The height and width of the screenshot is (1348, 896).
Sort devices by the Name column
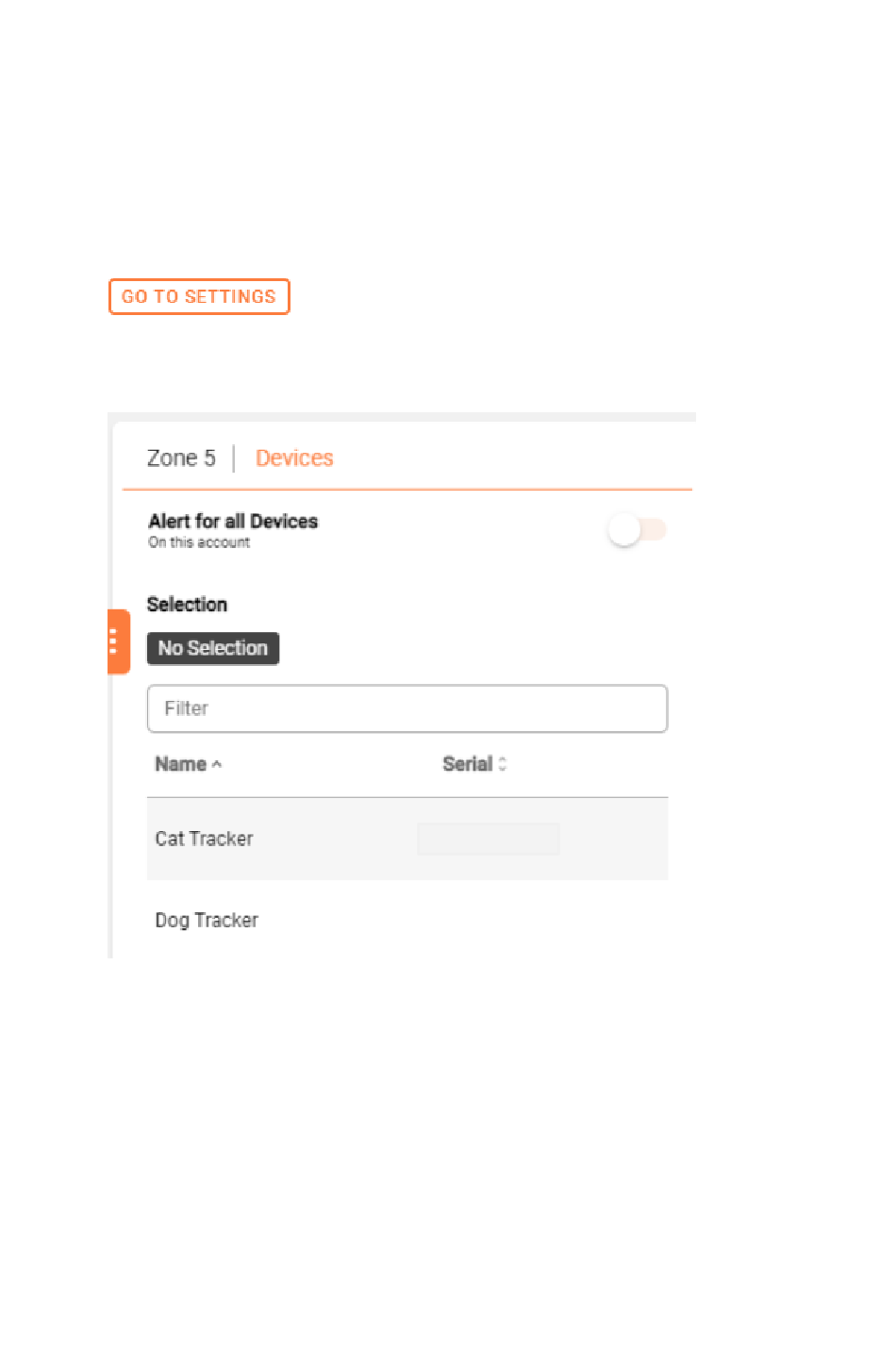click(x=181, y=764)
